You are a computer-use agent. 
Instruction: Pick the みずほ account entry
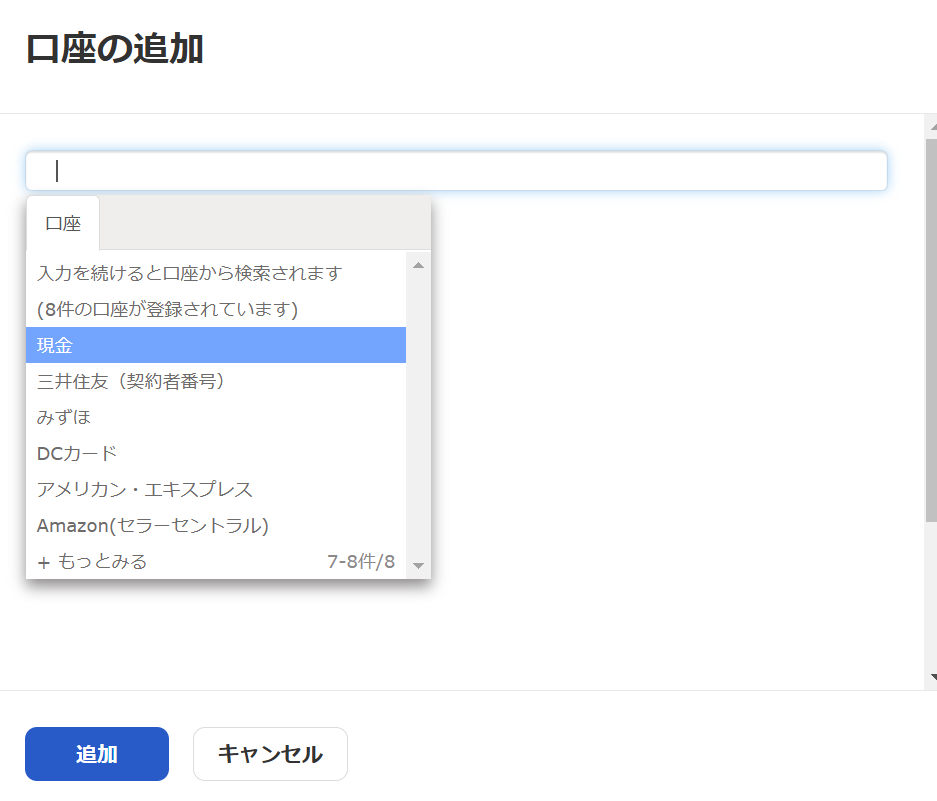(216, 417)
